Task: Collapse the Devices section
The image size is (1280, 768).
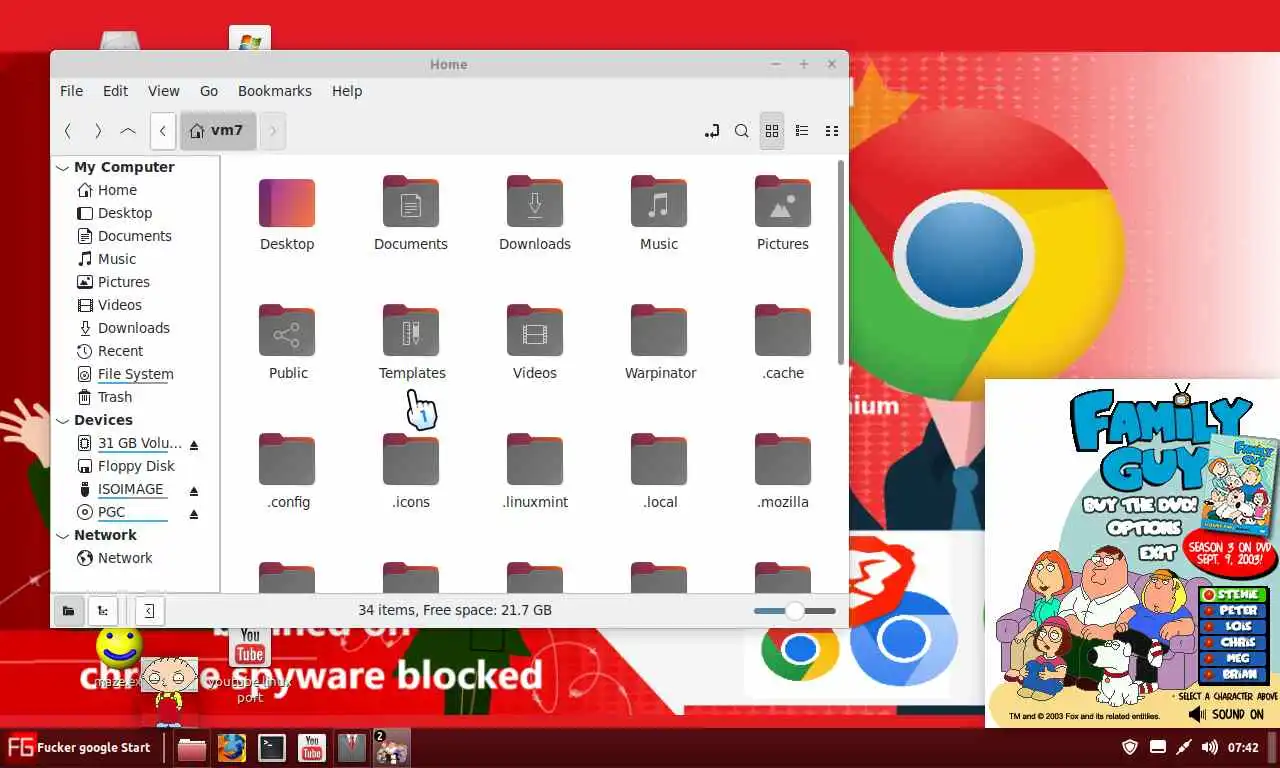Action: coord(63,421)
